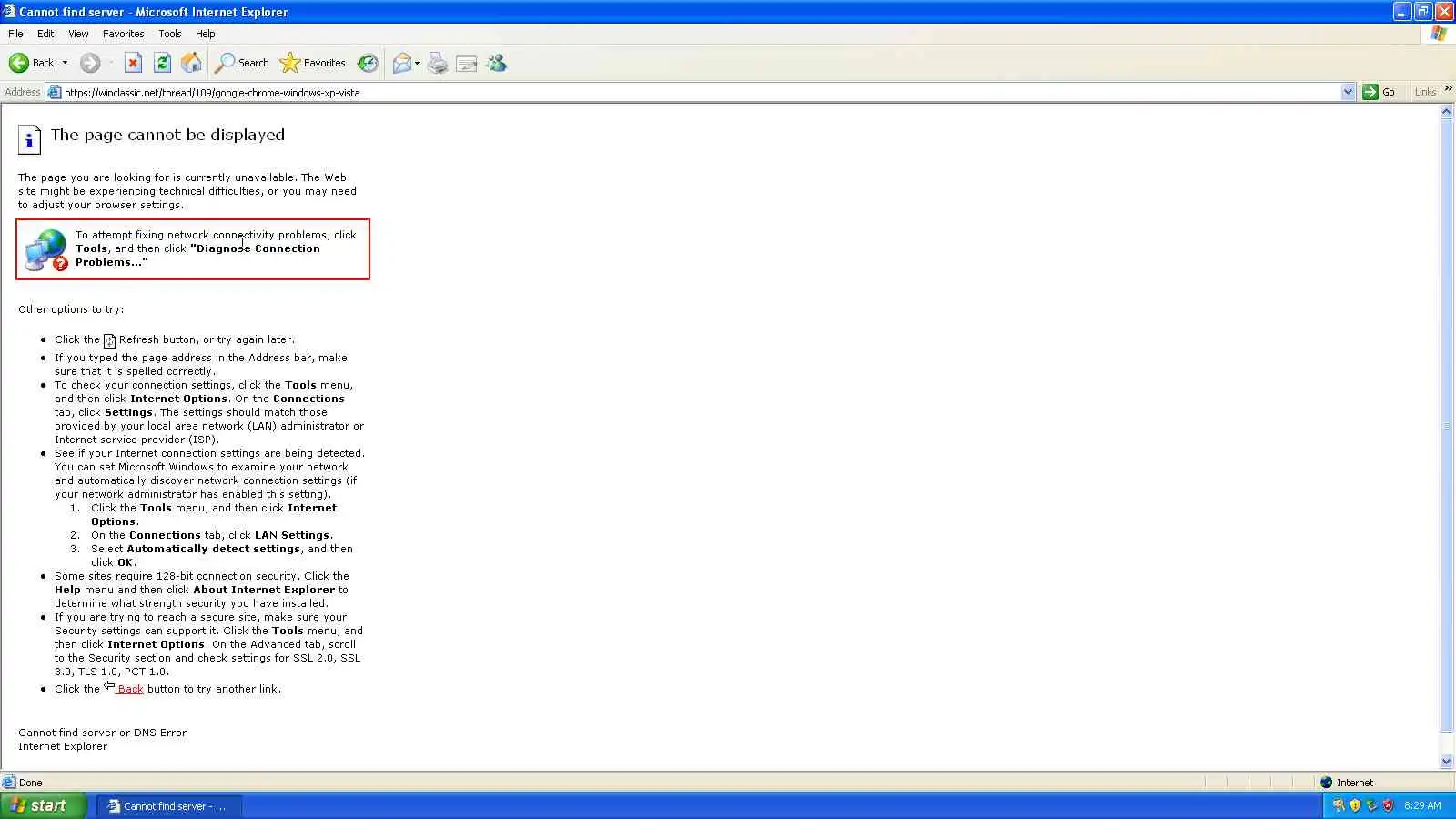Open the File menu
This screenshot has width=1456, height=819.
click(15, 34)
